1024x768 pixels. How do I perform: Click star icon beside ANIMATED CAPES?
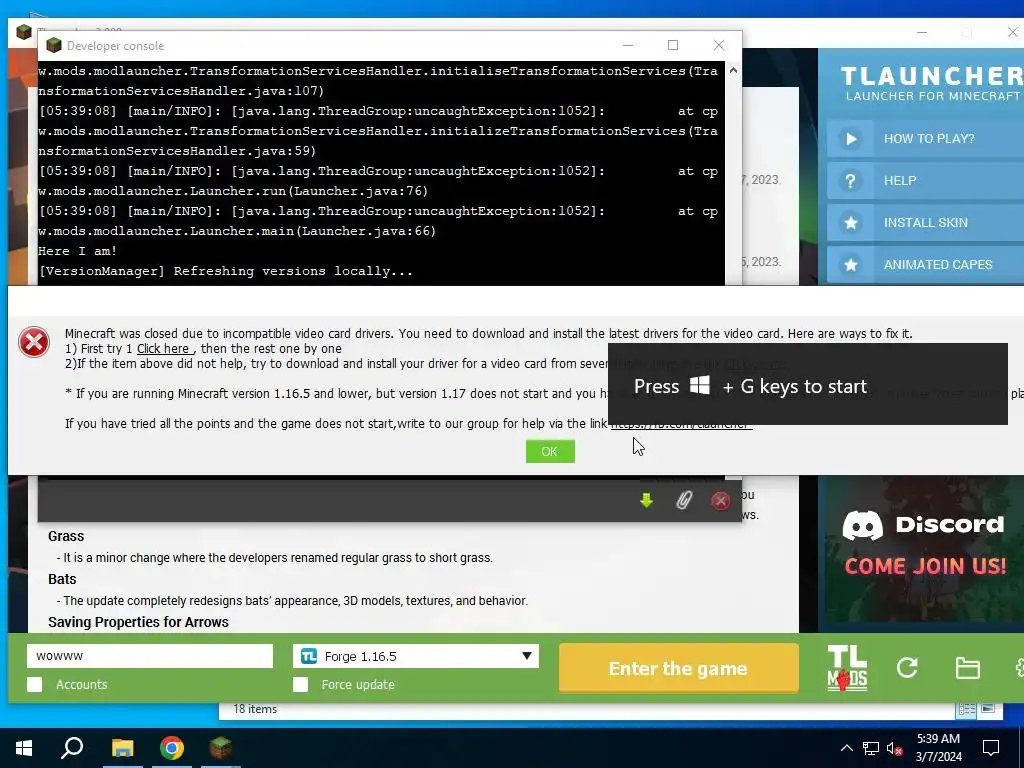tap(850, 264)
